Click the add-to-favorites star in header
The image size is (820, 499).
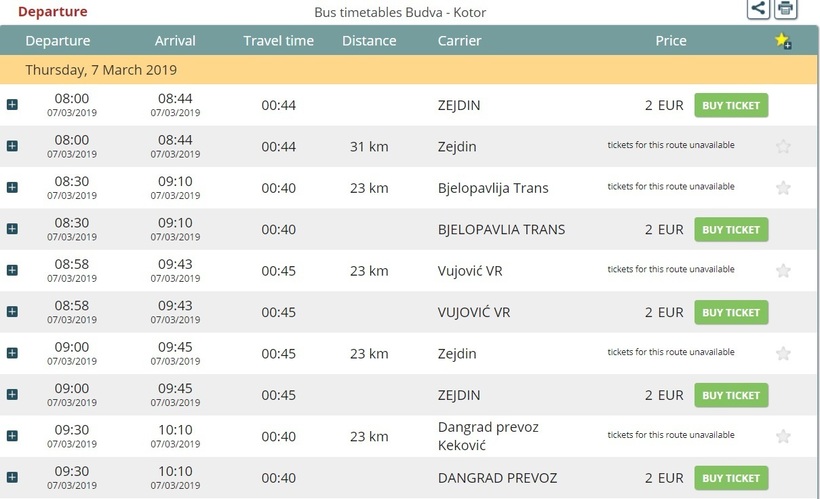click(x=783, y=41)
